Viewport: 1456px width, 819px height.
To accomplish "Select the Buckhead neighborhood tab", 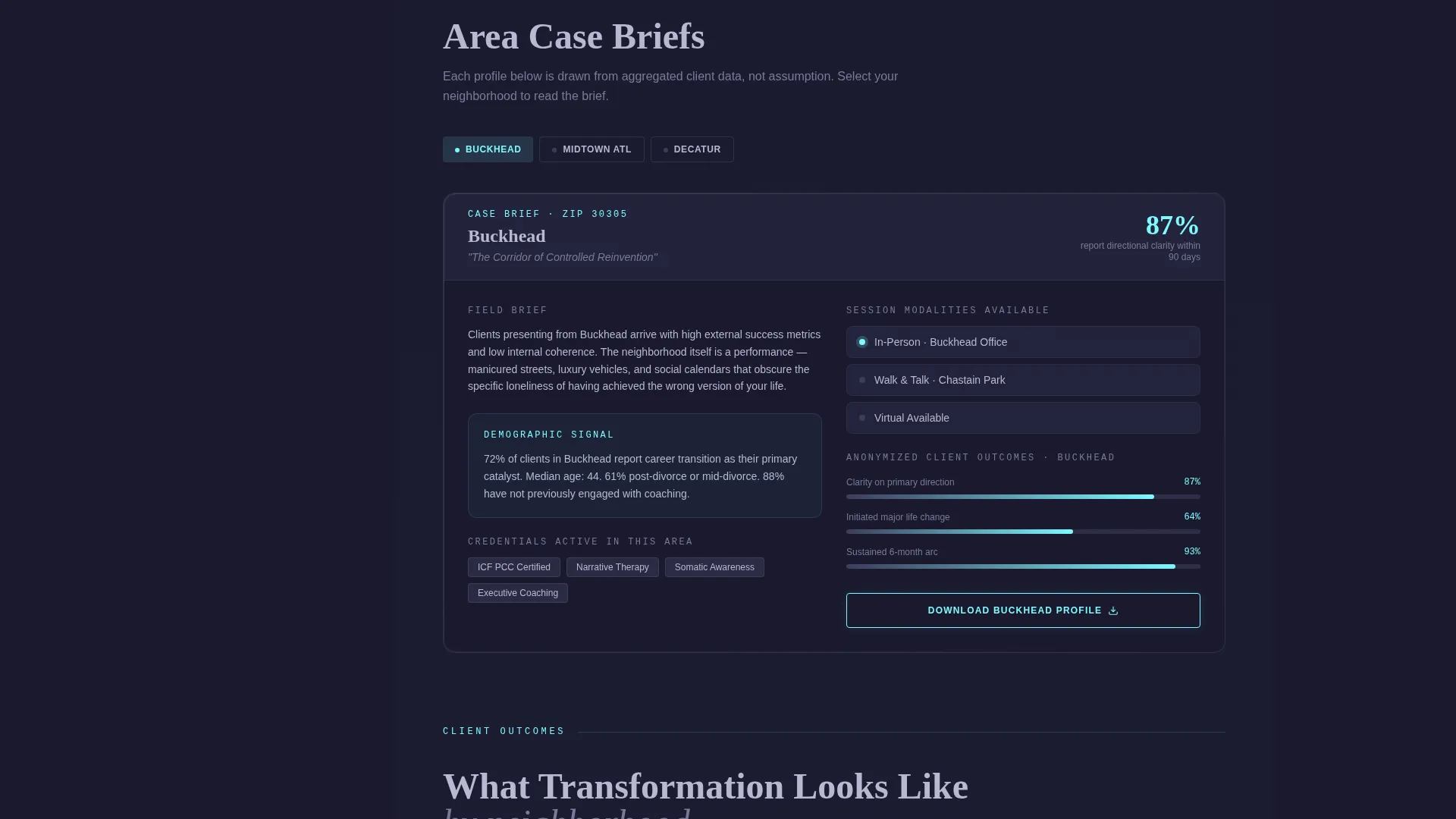I will (x=488, y=149).
